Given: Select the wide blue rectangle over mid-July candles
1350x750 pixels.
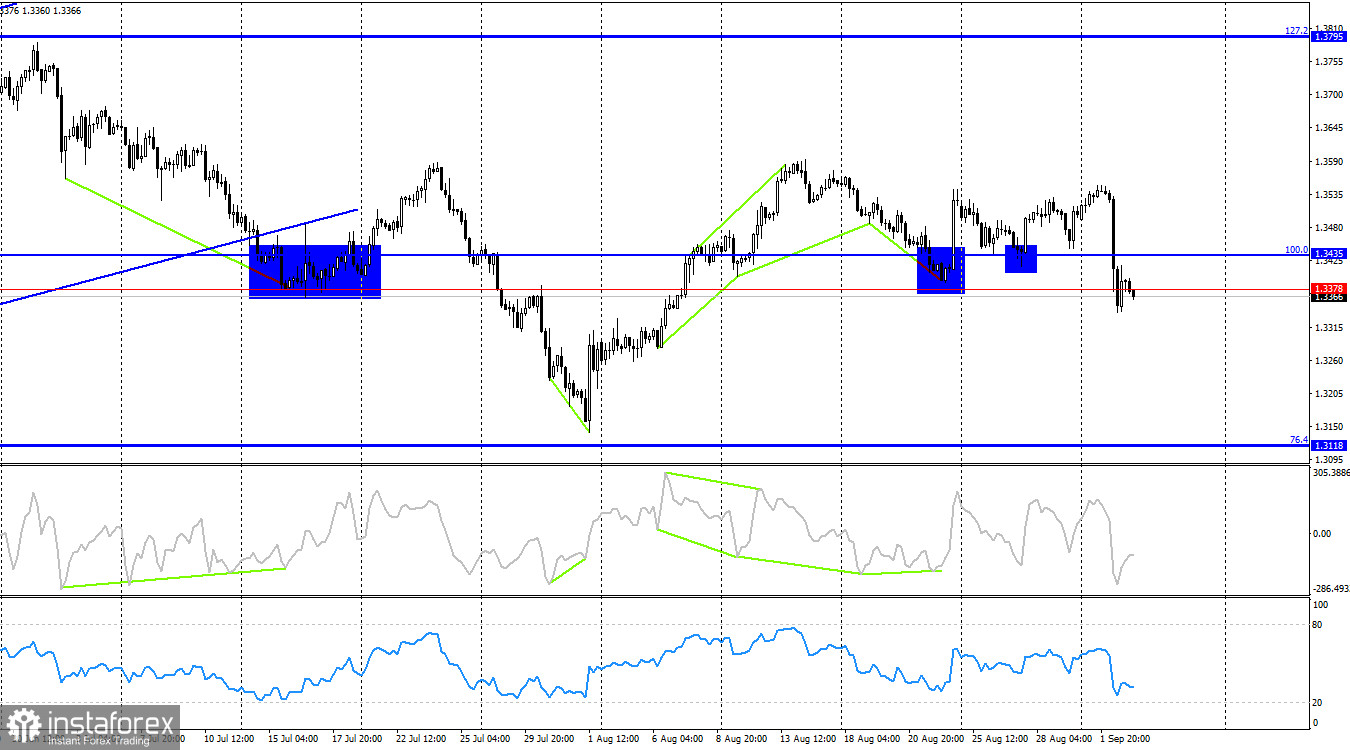Looking at the screenshot, I should click(315, 271).
